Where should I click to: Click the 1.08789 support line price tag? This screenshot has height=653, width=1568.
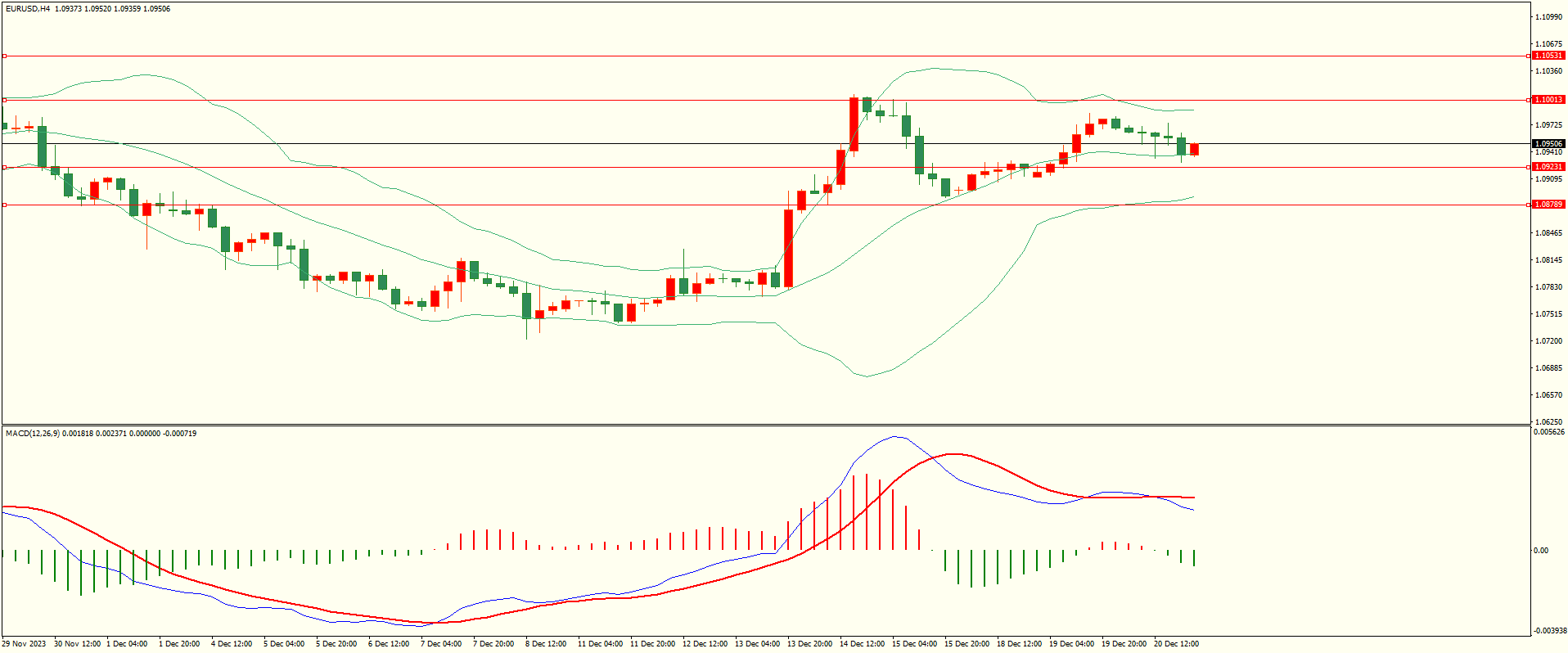click(x=1548, y=205)
